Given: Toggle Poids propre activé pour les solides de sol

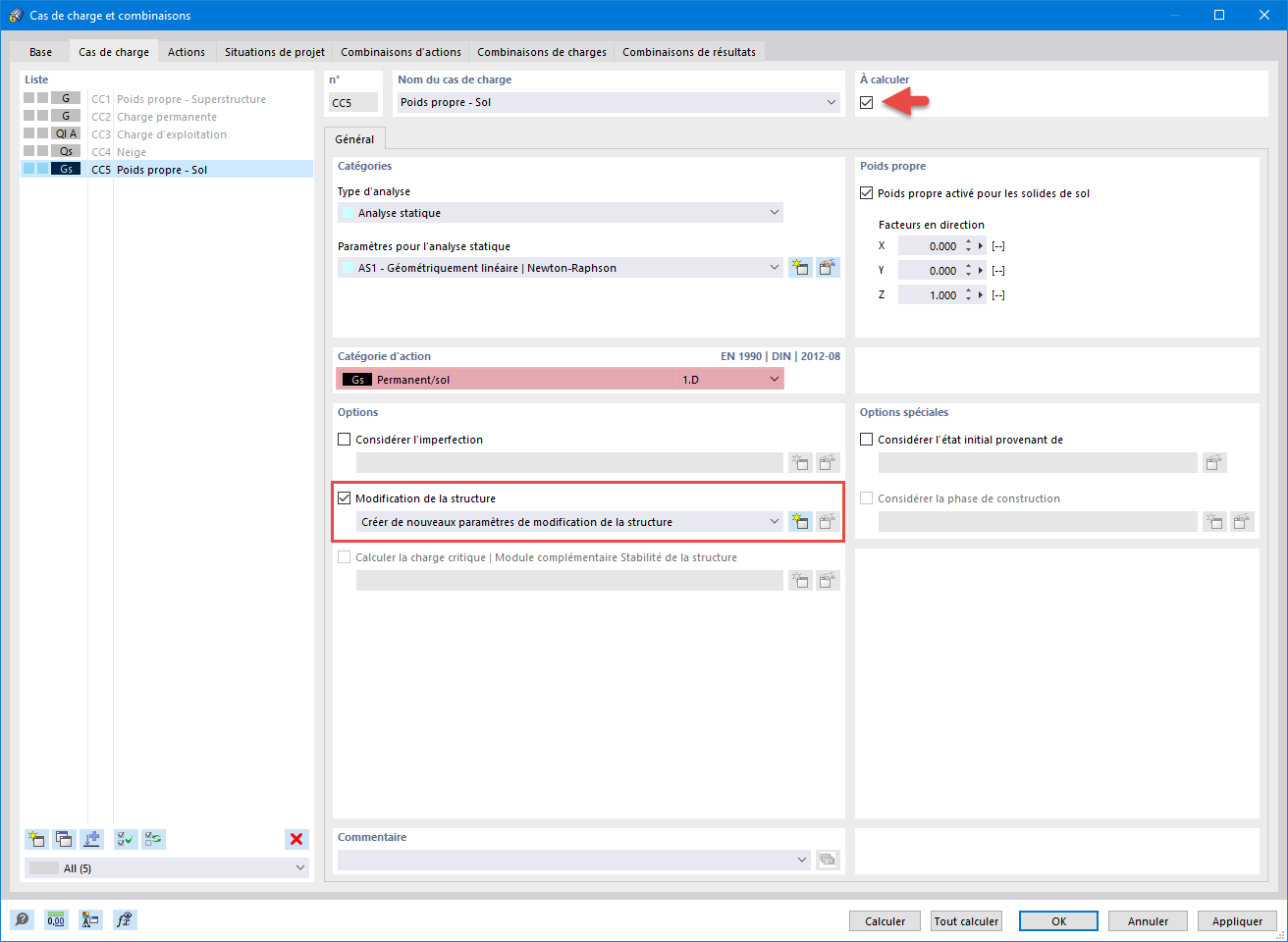Looking at the screenshot, I should click(866, 193).
